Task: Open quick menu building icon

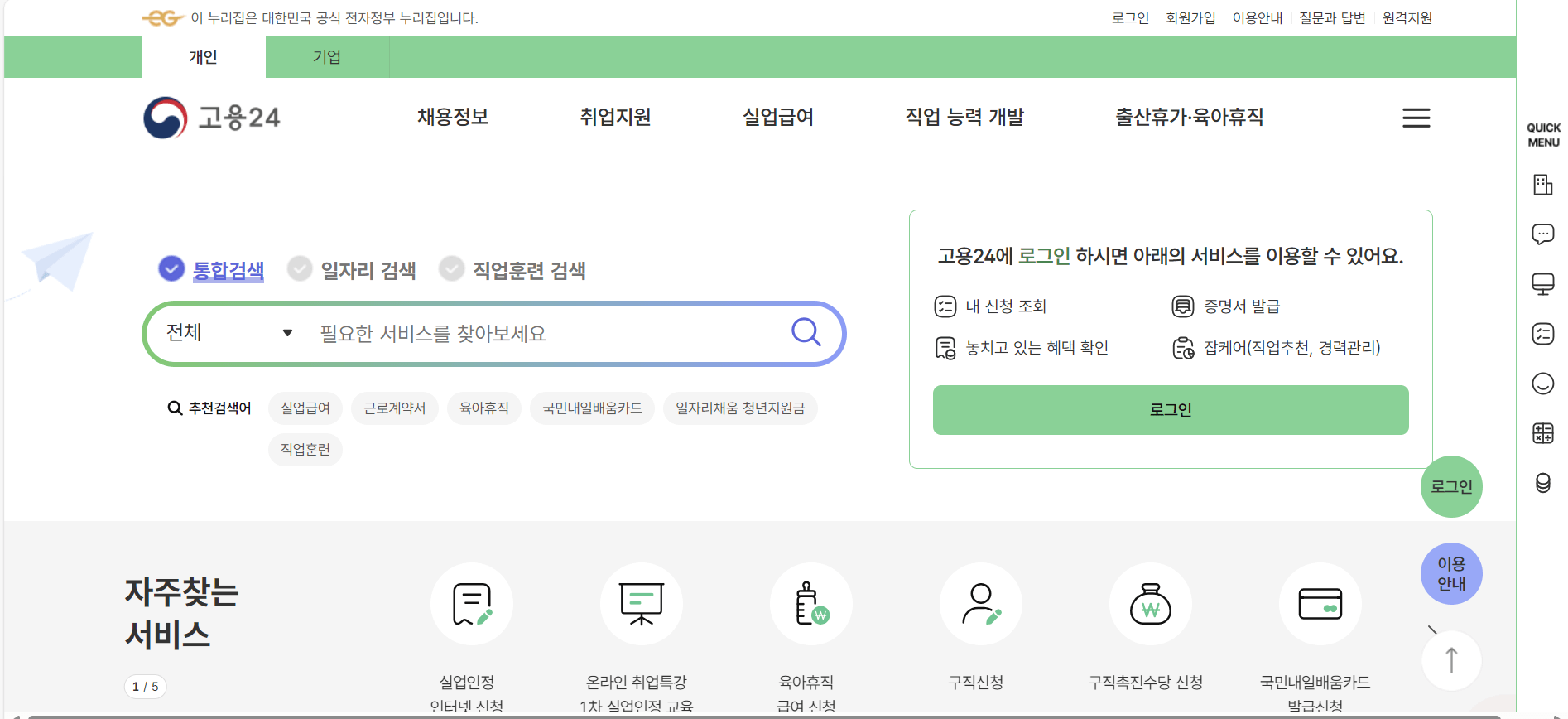Action: pyautogui.click(x=1542, y=185)
